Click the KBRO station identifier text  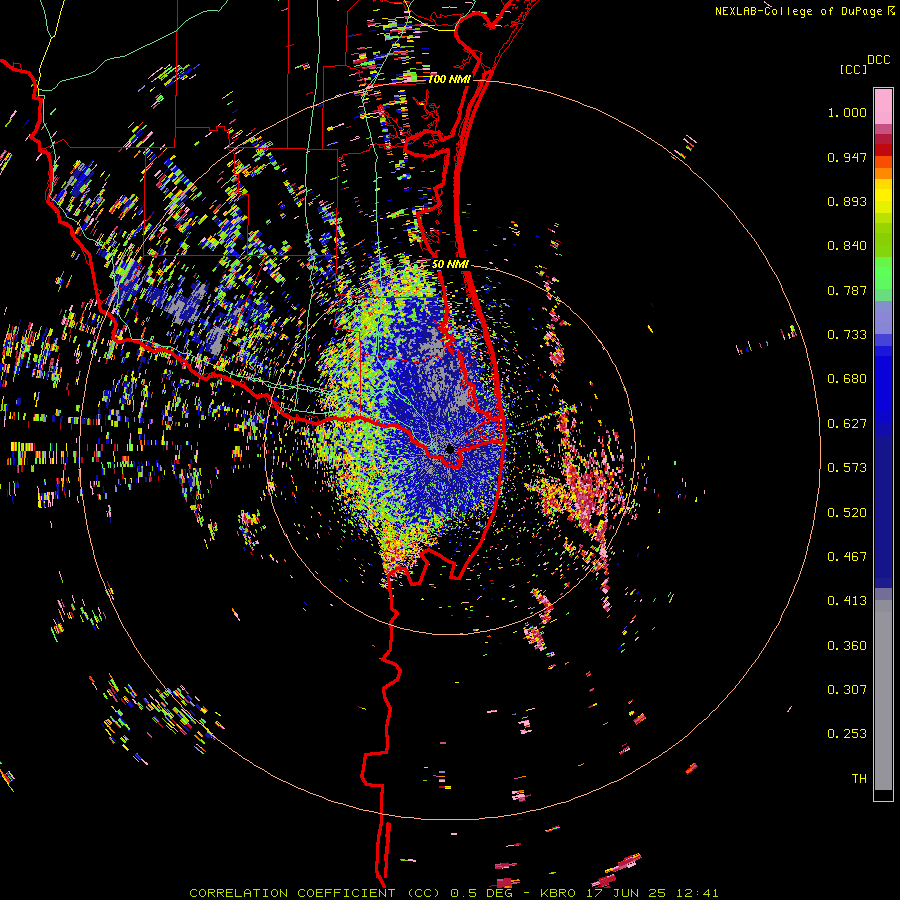[557, 893]
